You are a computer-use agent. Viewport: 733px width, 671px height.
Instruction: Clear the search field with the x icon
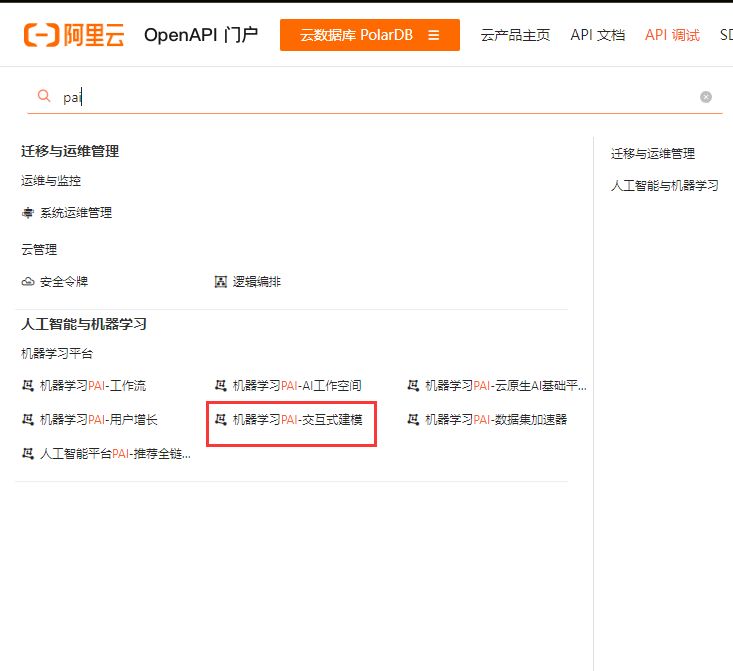(705, 97)
